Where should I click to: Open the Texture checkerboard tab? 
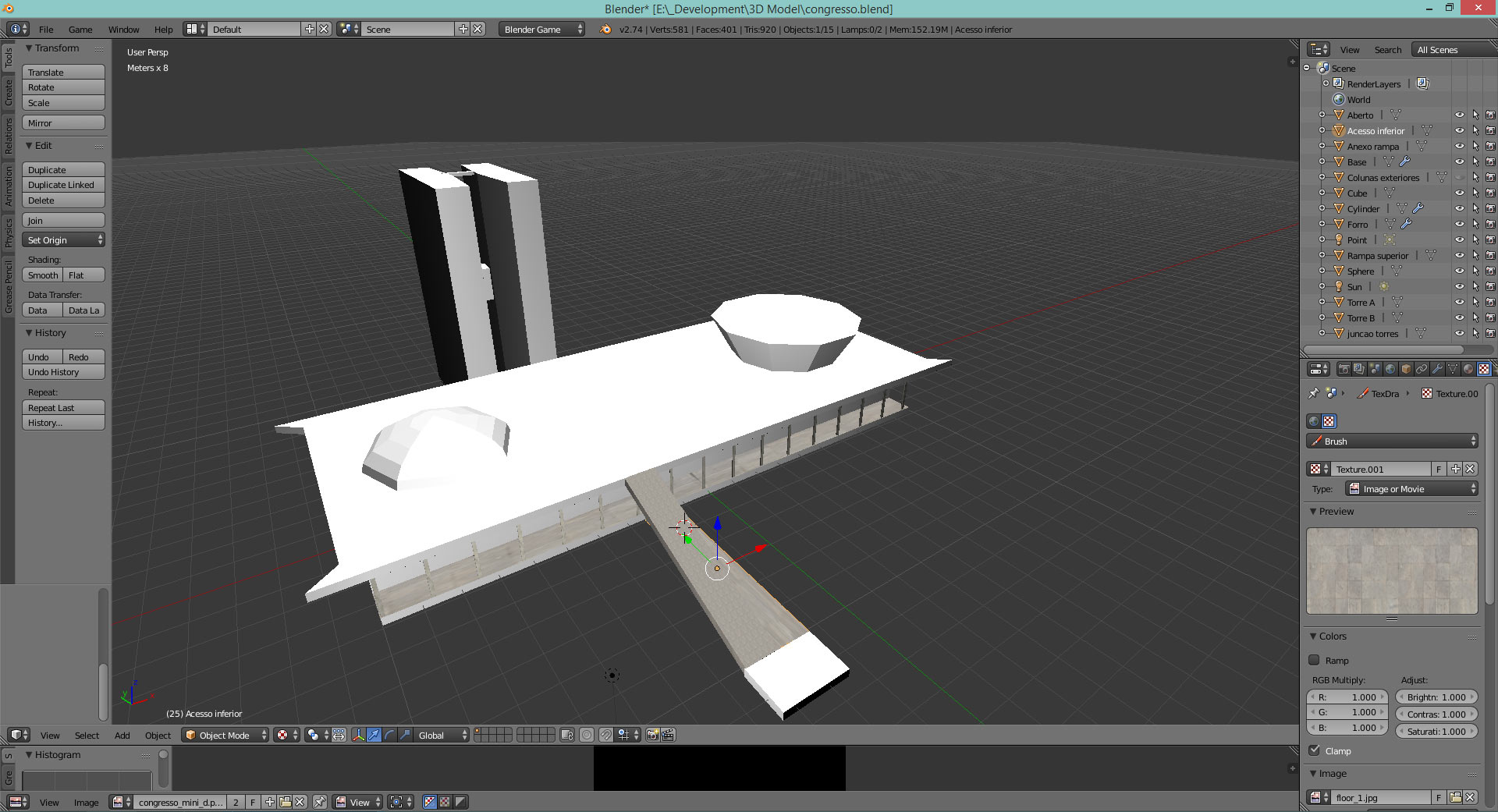1484,369
